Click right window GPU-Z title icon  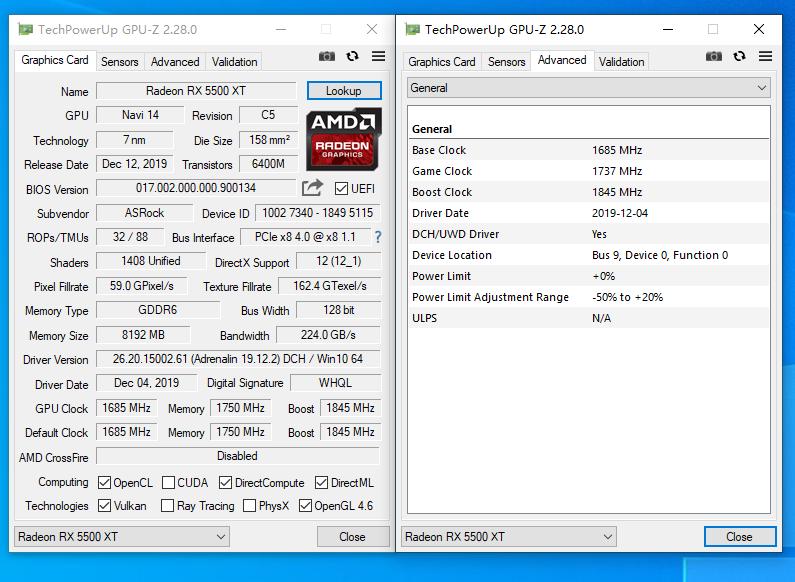(x=412, y=29)
